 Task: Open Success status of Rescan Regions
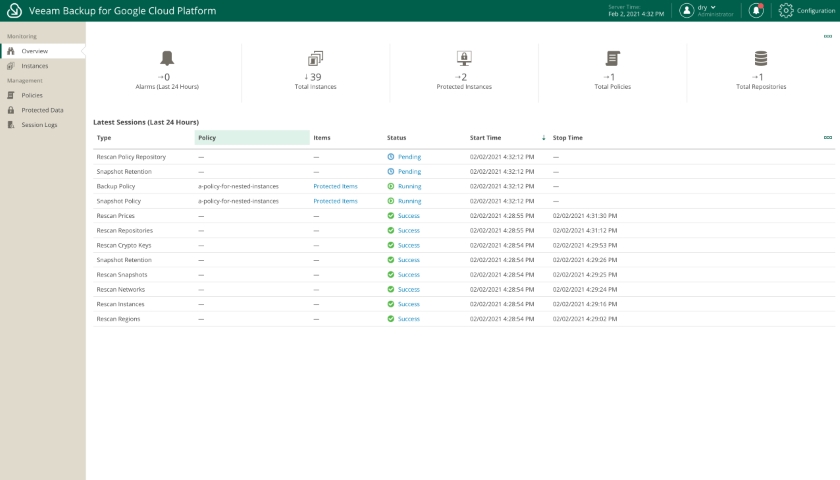(x=409, y=319)
